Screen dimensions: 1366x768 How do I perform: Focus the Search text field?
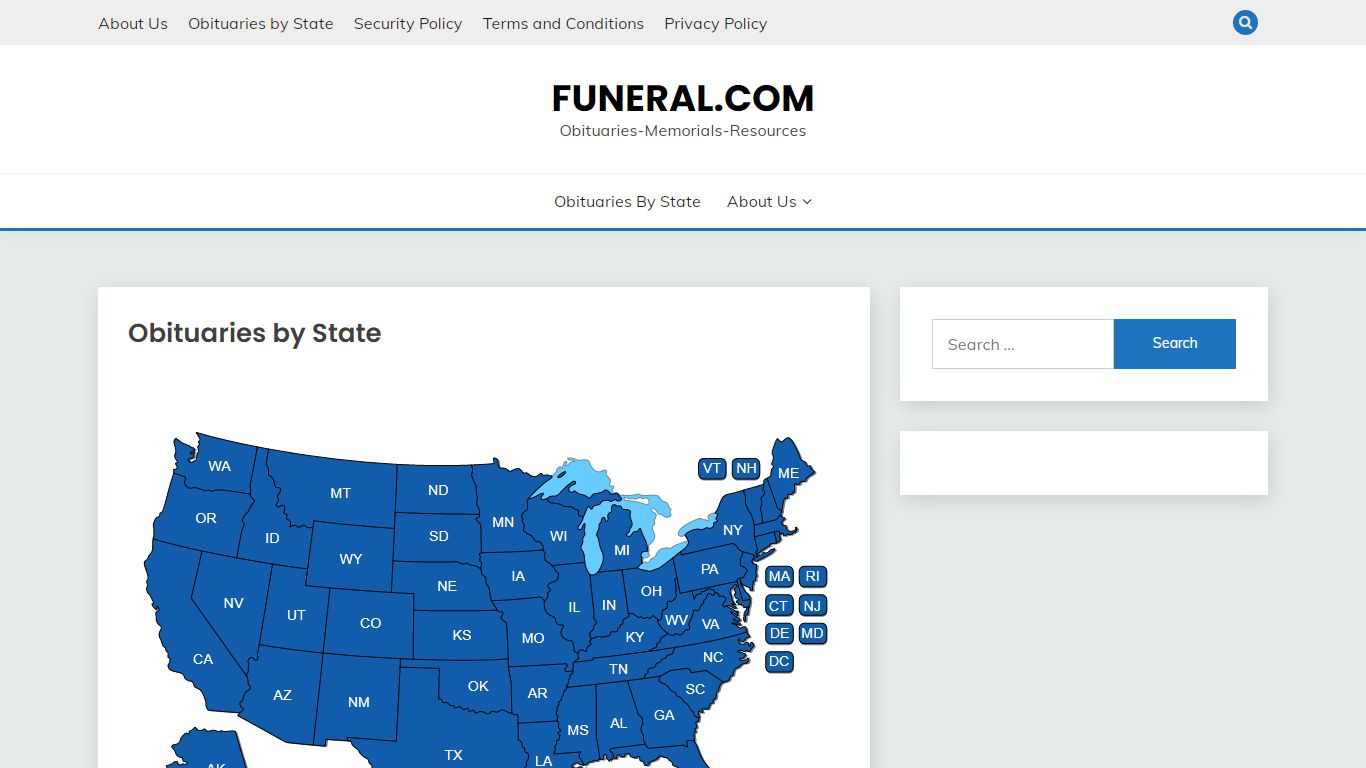pos(1023,344)
